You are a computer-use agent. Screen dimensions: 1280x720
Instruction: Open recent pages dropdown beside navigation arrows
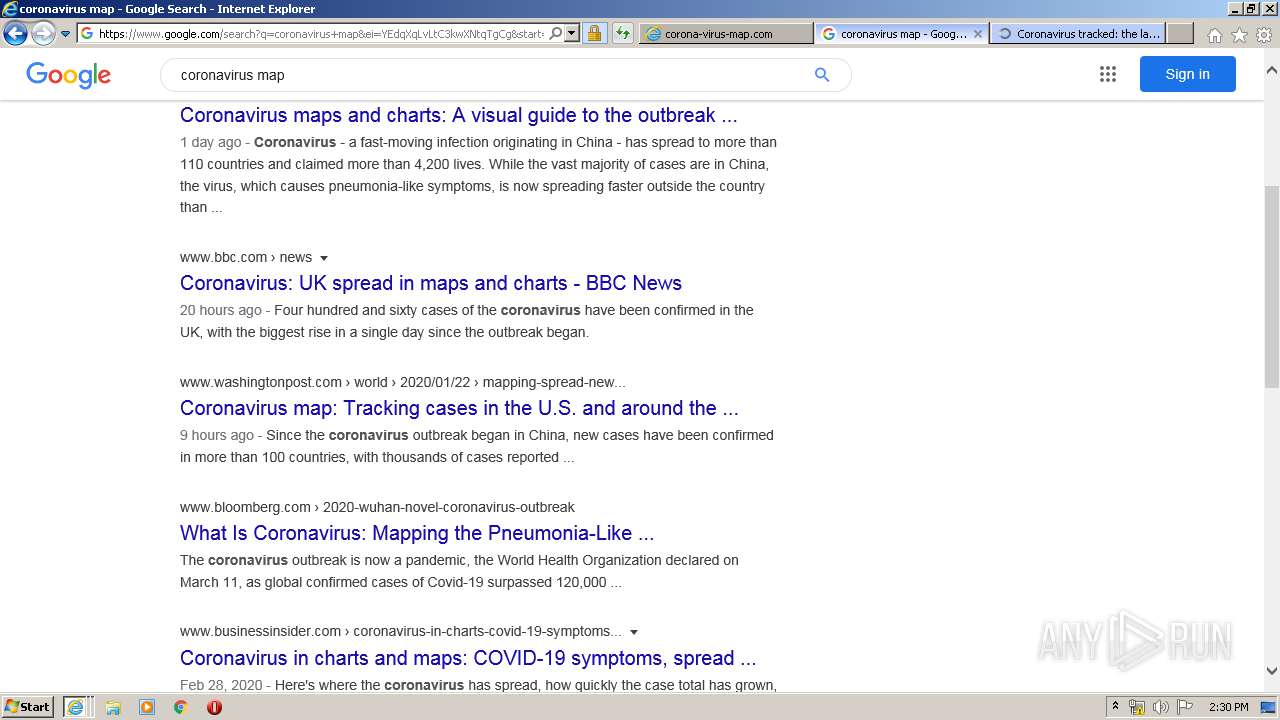(66, 34)
